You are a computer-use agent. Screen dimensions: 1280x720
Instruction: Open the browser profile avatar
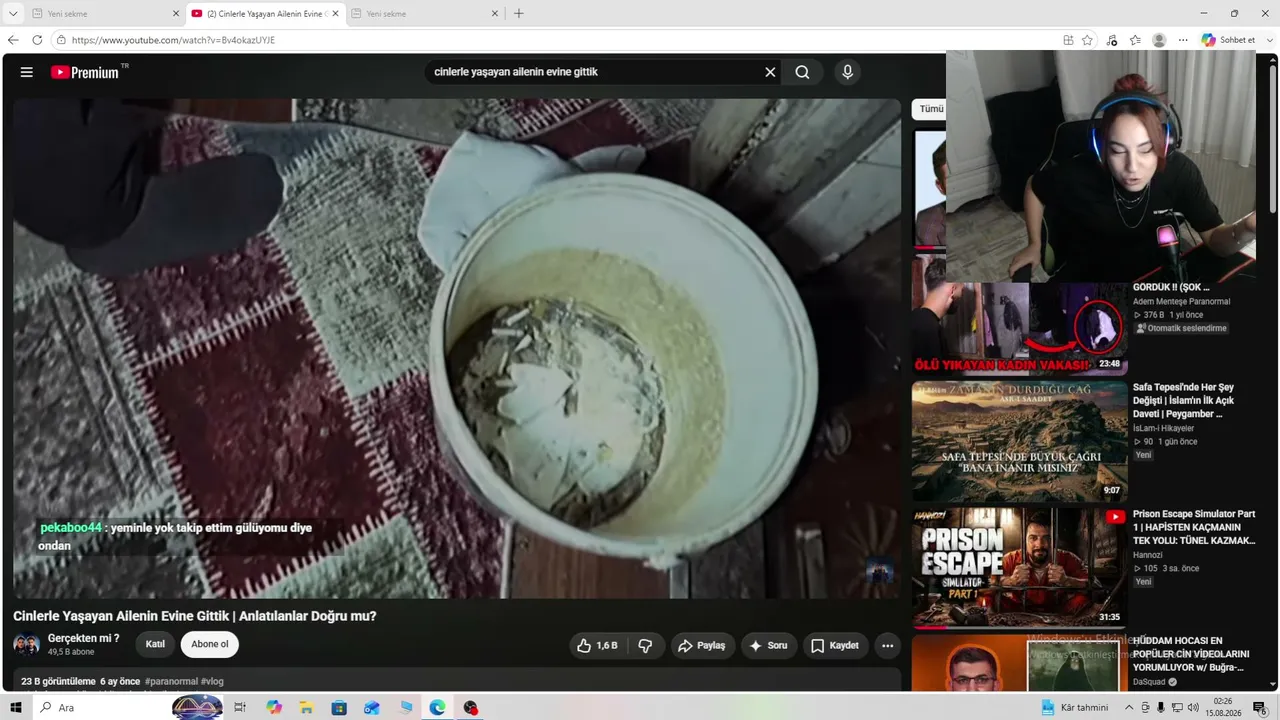pos(1159,40)
